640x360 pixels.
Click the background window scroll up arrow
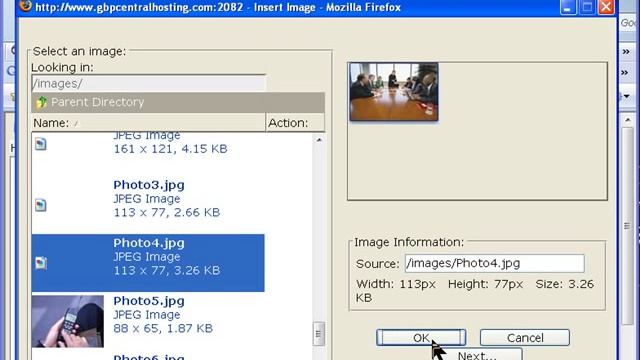click(x=627, y=120)
